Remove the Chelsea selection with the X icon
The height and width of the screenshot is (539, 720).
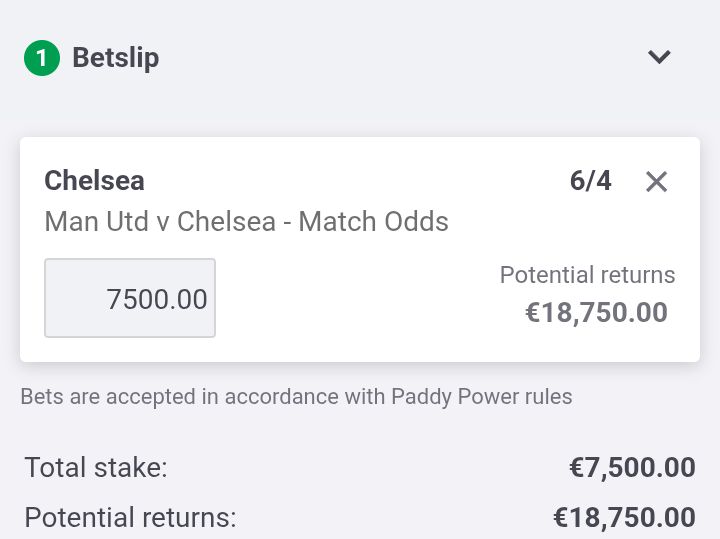pyautogui.click(x=656, y=181)
